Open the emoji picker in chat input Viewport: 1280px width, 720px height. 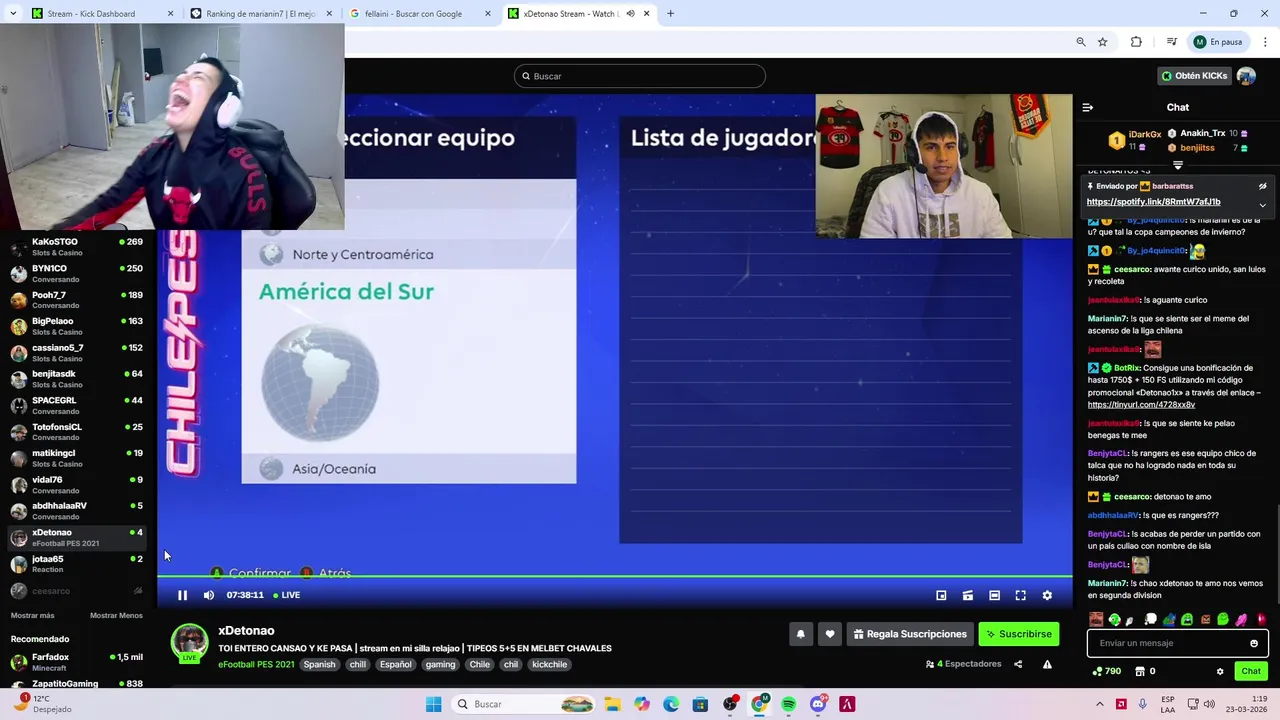(x=1254, y=643)
